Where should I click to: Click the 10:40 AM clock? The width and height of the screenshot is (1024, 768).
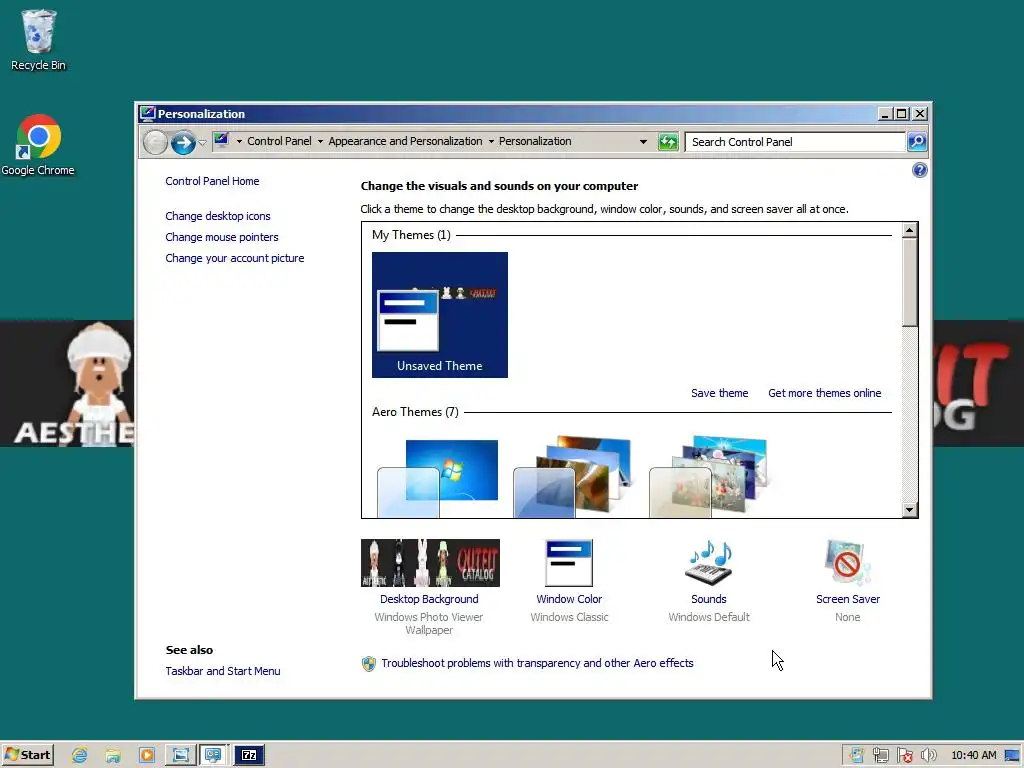pyautogui.click(x=974, y=756)
